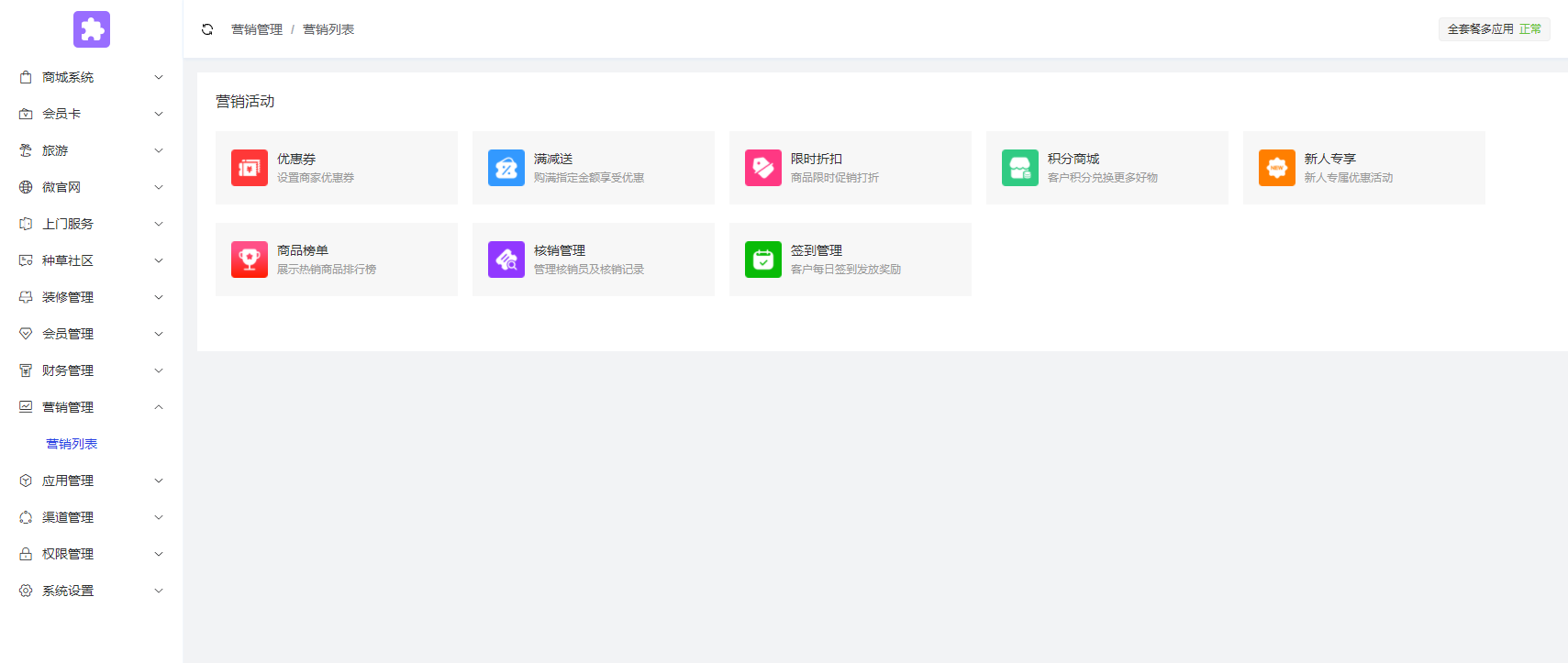Click text '客户每日签到发放奖励'
Screen dimensions: 1568x663
tap(846, 270)
